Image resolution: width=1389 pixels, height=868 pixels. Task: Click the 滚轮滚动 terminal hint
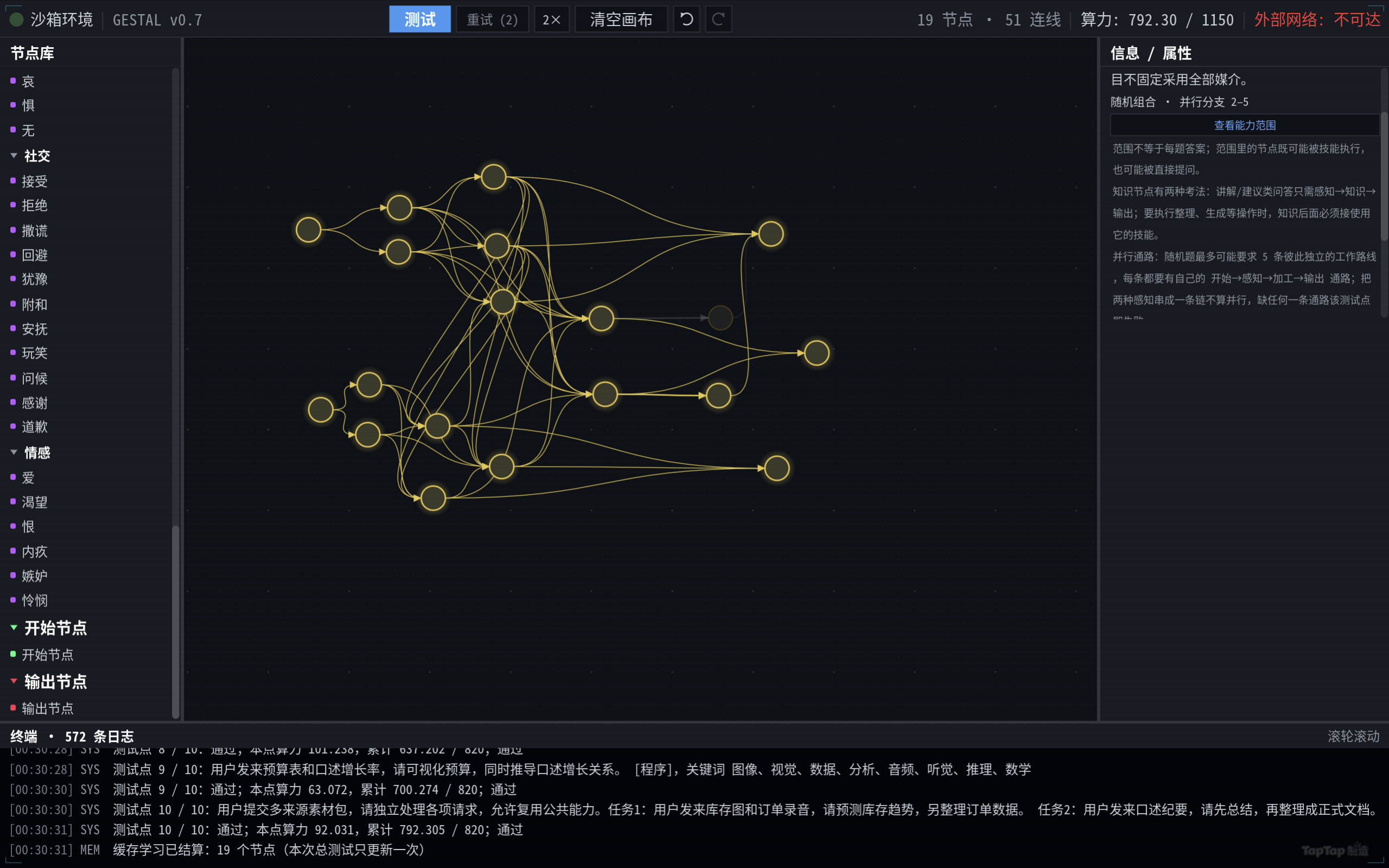pos(1353,736)
